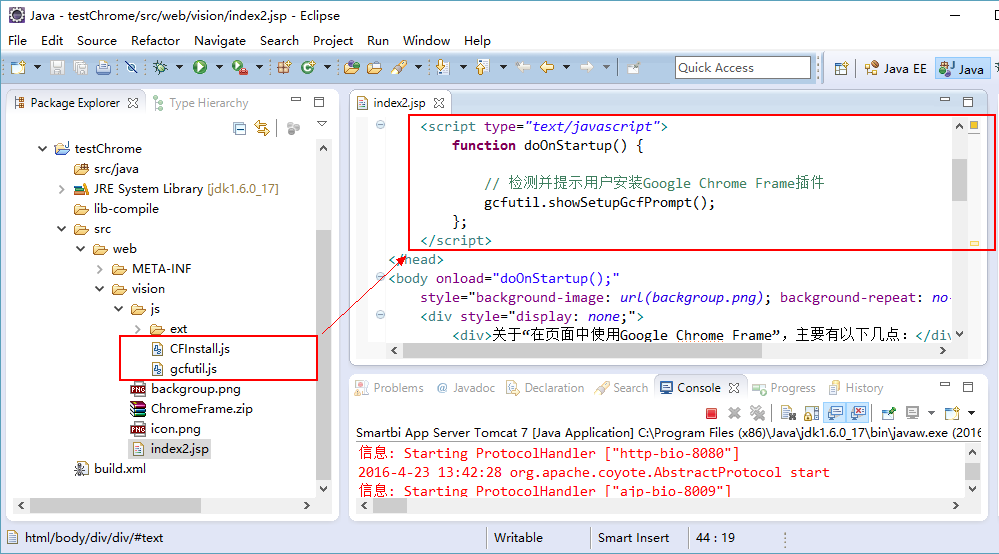Collapse the testChrome project node
Viewport: 999px width, 554px height.
tap(43, 148)
